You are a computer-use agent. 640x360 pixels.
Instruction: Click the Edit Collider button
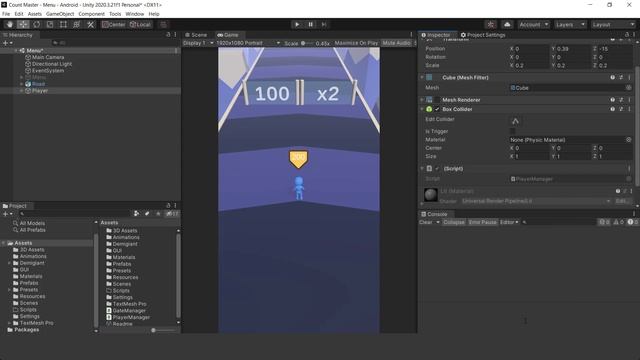tap(515, 121)
